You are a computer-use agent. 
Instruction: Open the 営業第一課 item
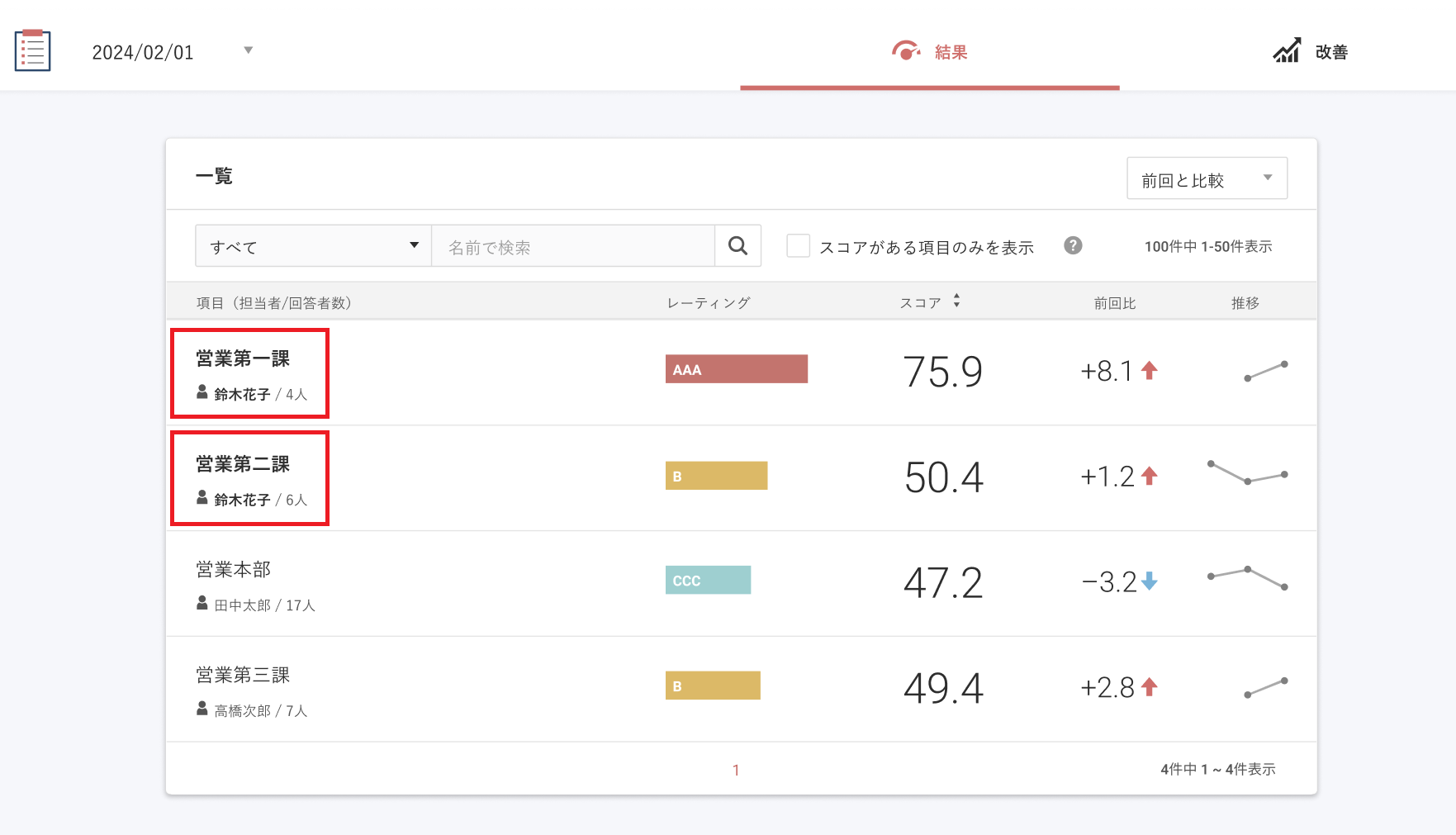[x=243, y=358]
